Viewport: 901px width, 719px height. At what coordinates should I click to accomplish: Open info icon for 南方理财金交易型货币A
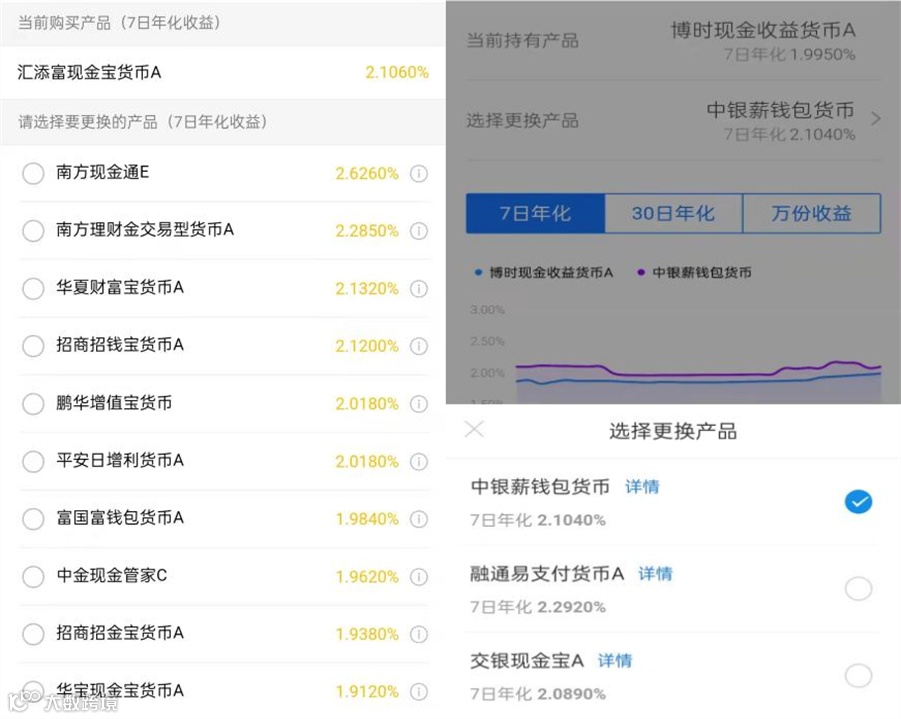[419, 231]
